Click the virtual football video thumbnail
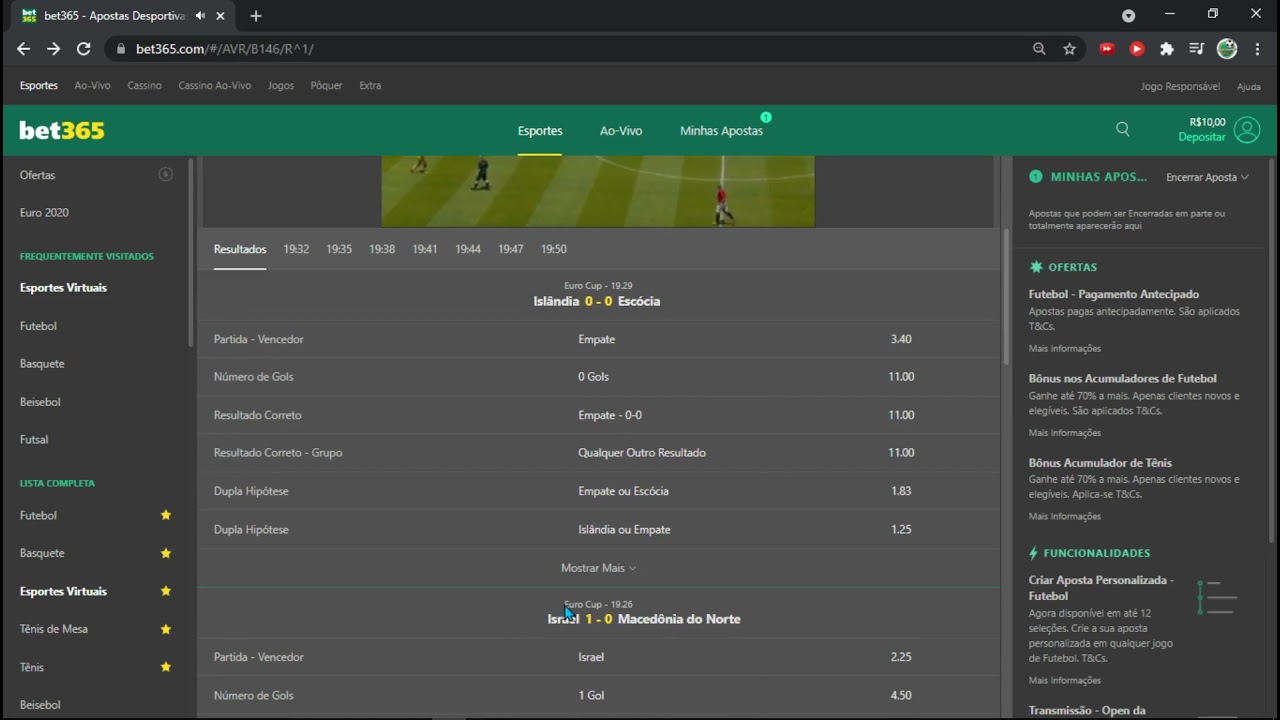The image size is (1280, 720). click(598, 191)
